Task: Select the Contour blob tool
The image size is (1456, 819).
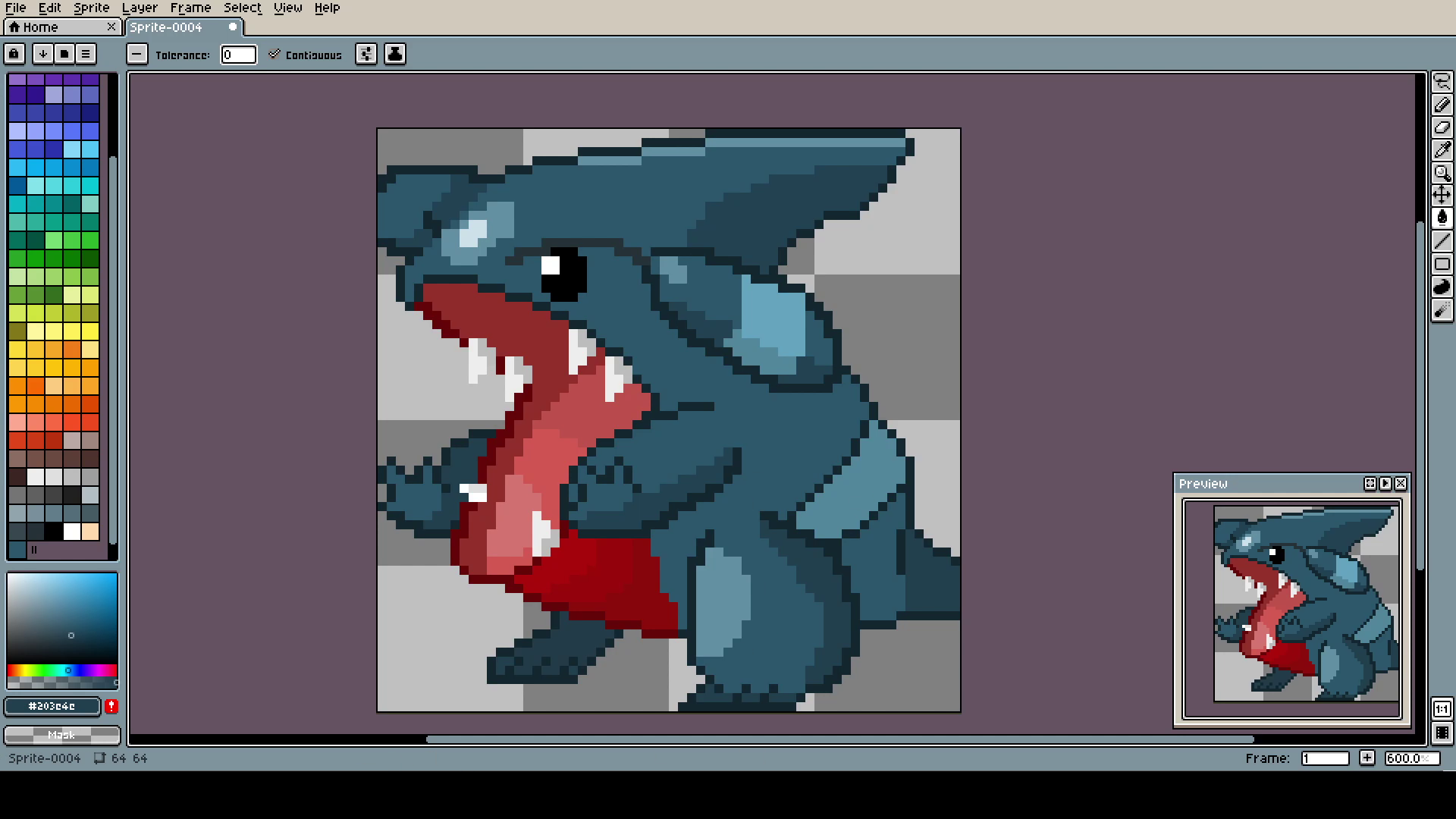Action: (1442, 287)
